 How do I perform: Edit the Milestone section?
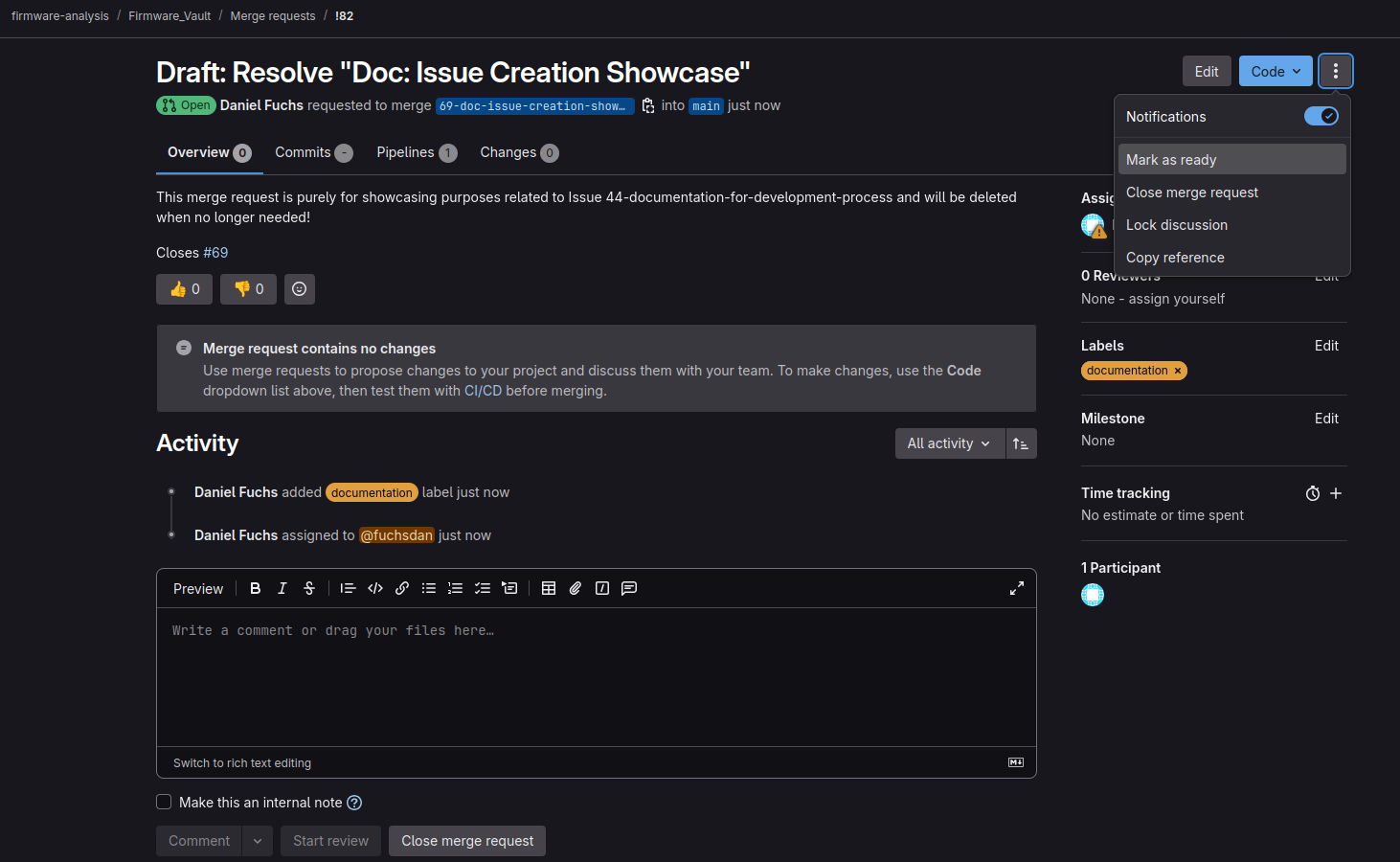pyautogui.click(x=1326, y=419)
